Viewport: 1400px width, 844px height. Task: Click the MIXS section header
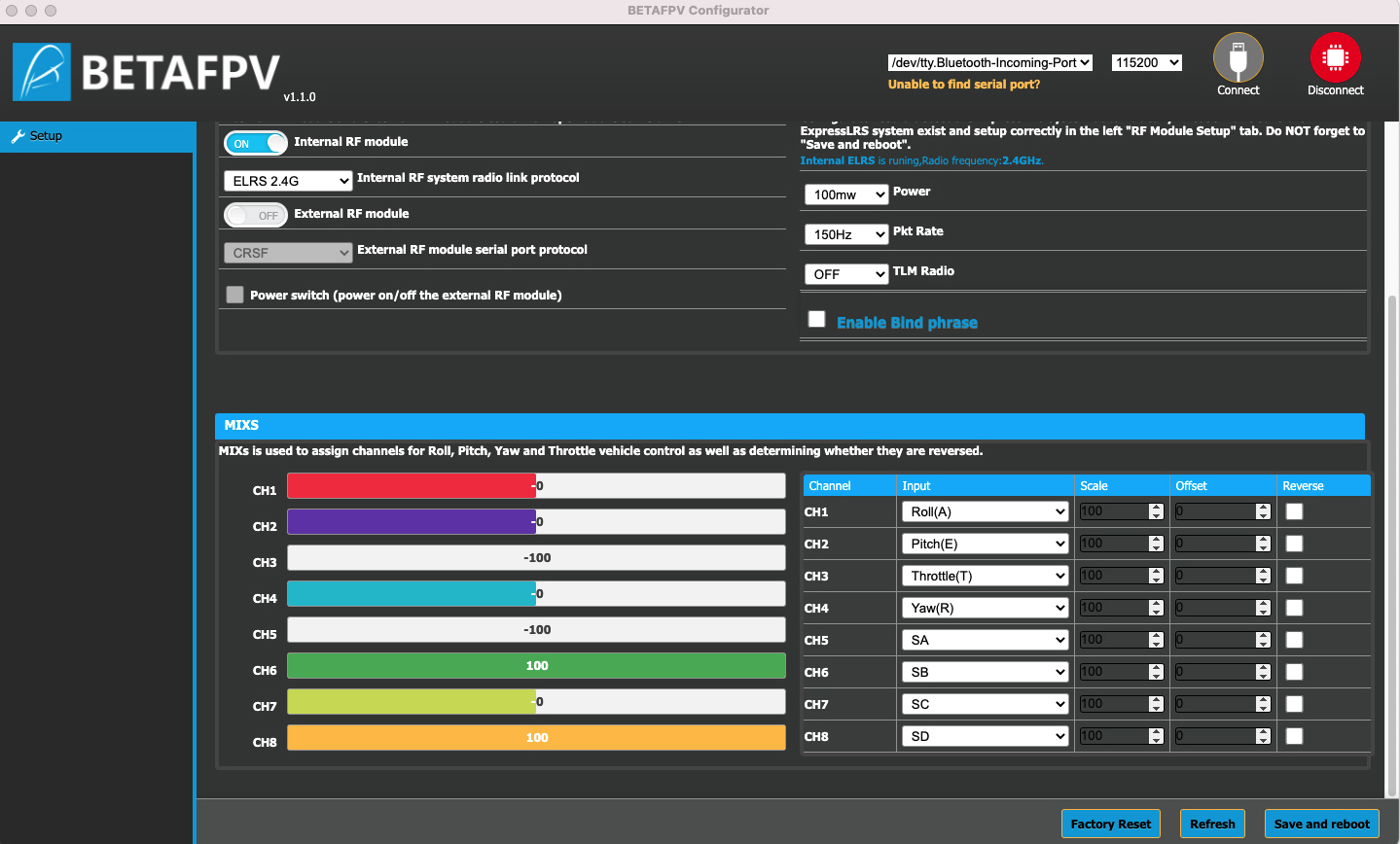[x=789, y=425]
